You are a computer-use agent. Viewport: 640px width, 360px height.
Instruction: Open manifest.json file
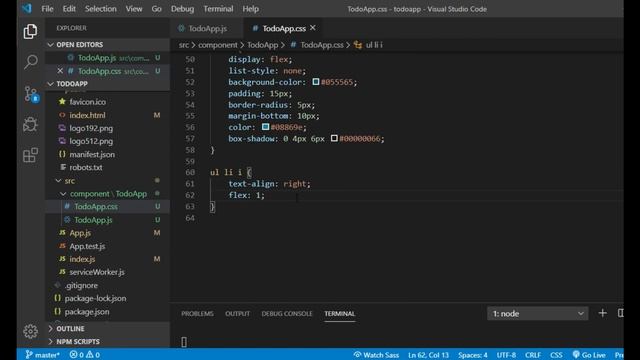pos(92,154)
